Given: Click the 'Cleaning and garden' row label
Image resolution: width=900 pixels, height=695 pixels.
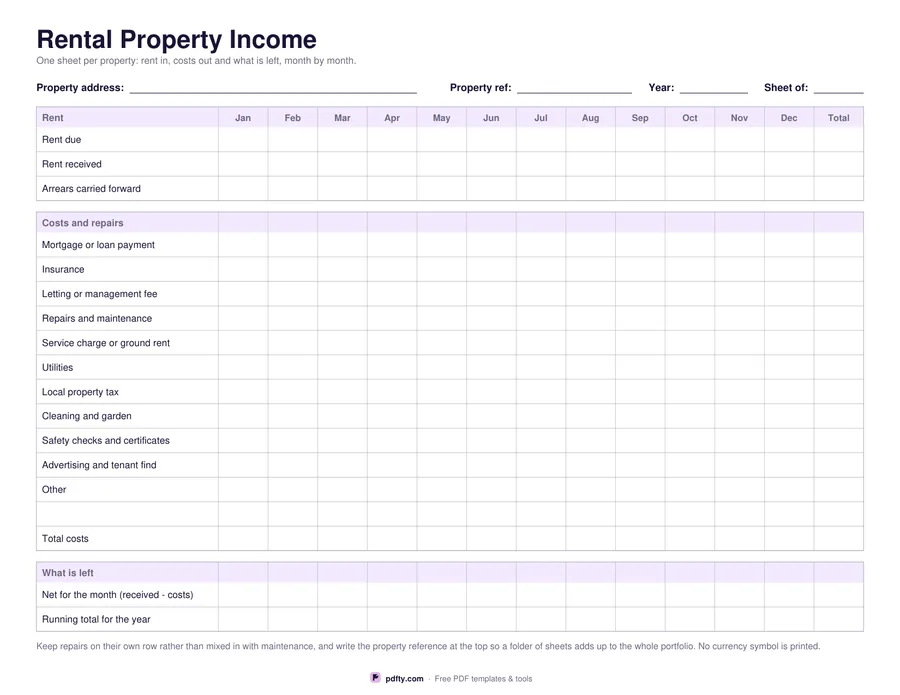Looking at the screenshot, I should [87, 416].
